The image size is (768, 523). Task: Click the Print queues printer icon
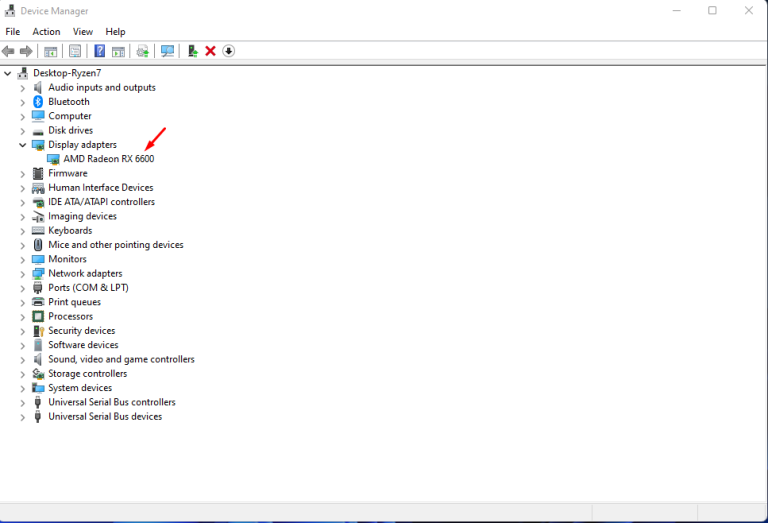pos(38,302)
